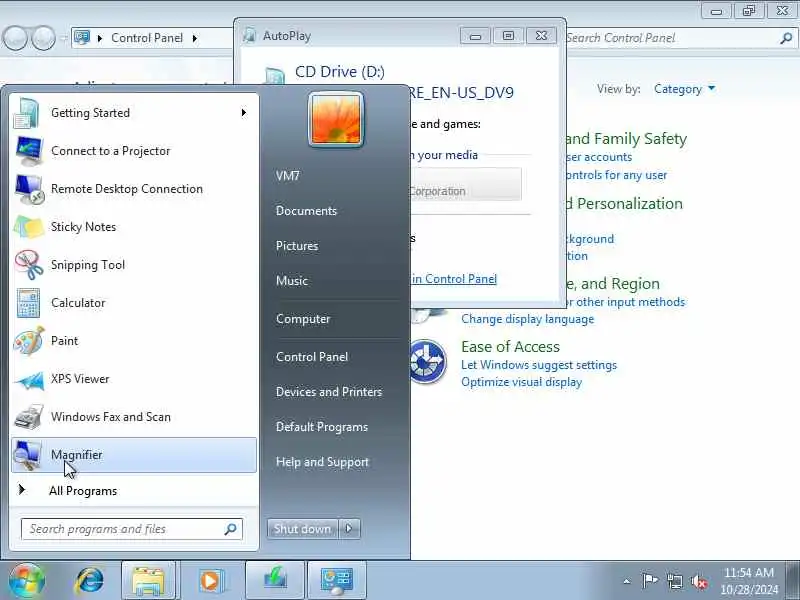800x600 pixels.
Task: Click the Control Panel address bar icon
Action: click(x=82, y=38)
